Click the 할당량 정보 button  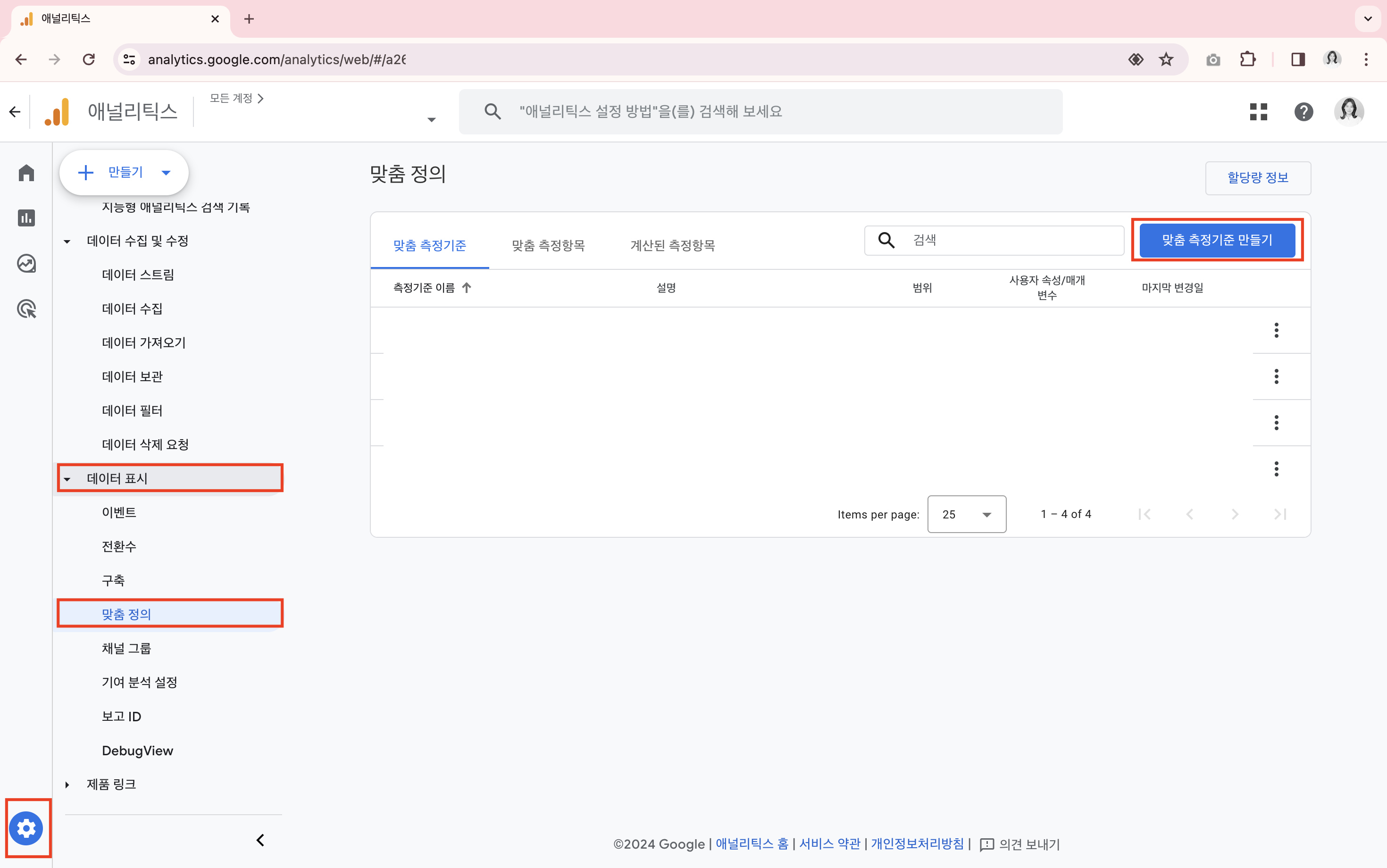tap(1257, 178)
